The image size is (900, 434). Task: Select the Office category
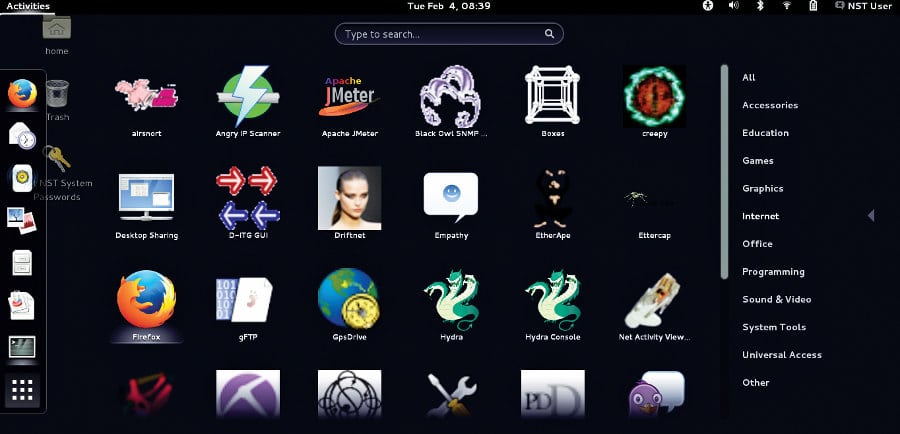click(757, 243)
